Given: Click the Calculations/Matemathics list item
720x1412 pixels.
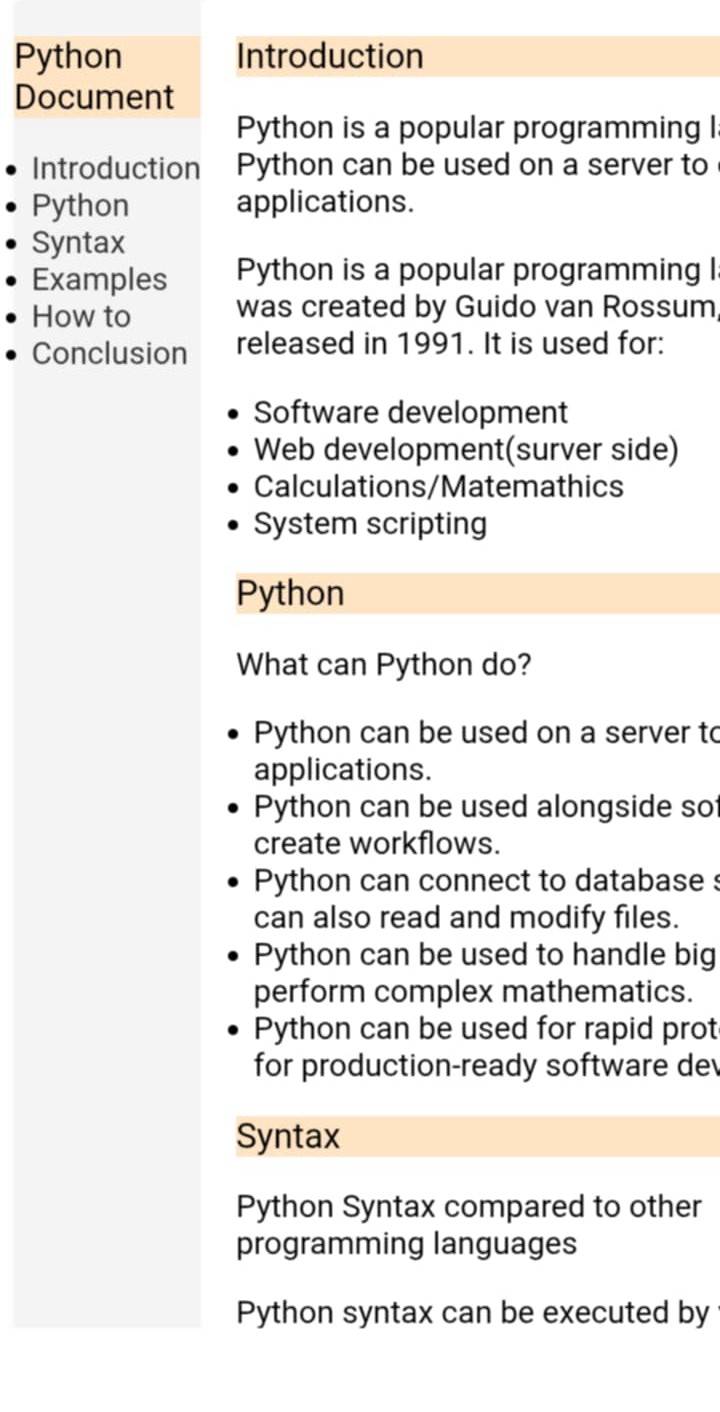Looking at the screenshot, I should (438, 486).
